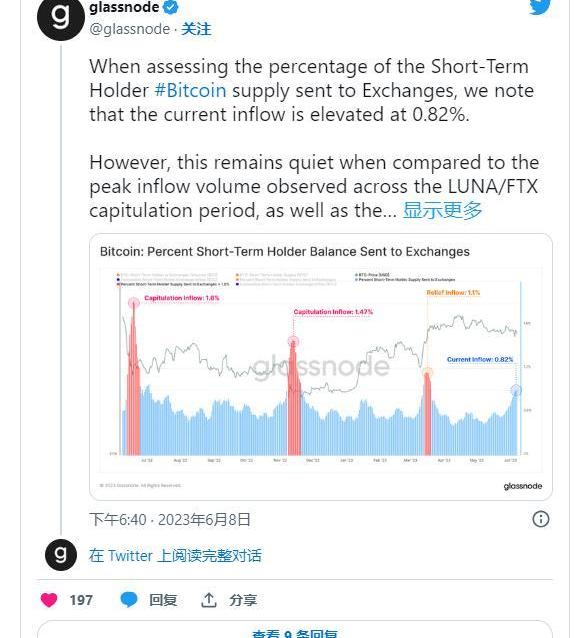
Task: Open the #Bitcoin hashtag
Action: (x=190, y=91)
